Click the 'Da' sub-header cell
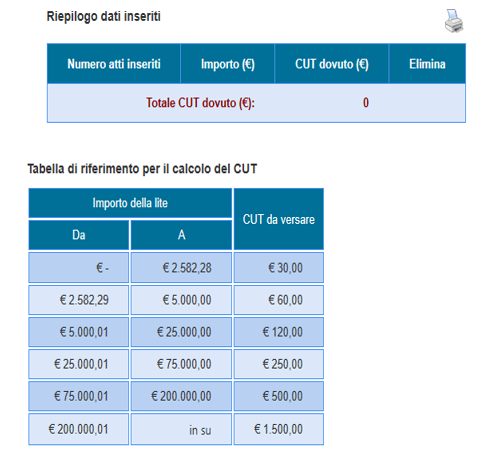Viewport: 478px width, 467px height. tap(79, 235)
